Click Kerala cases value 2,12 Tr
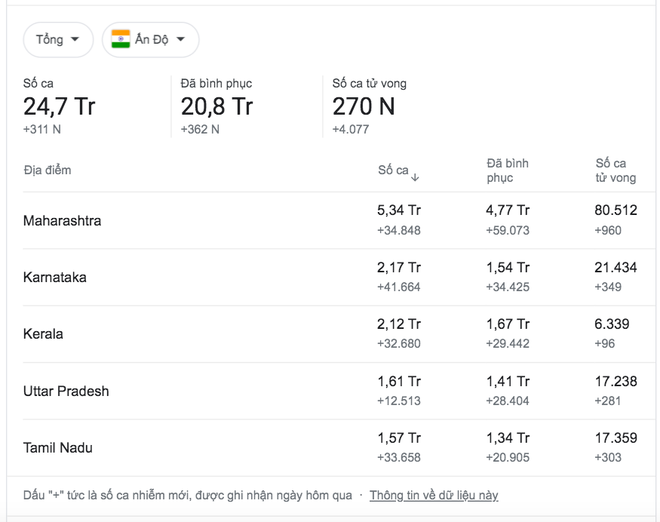Viewport: 660px width, 522px height. pos(399,324)
